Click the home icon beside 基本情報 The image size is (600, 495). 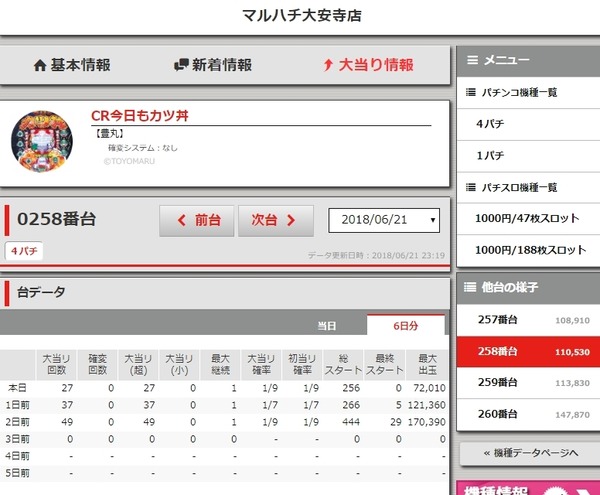point(40,65)
